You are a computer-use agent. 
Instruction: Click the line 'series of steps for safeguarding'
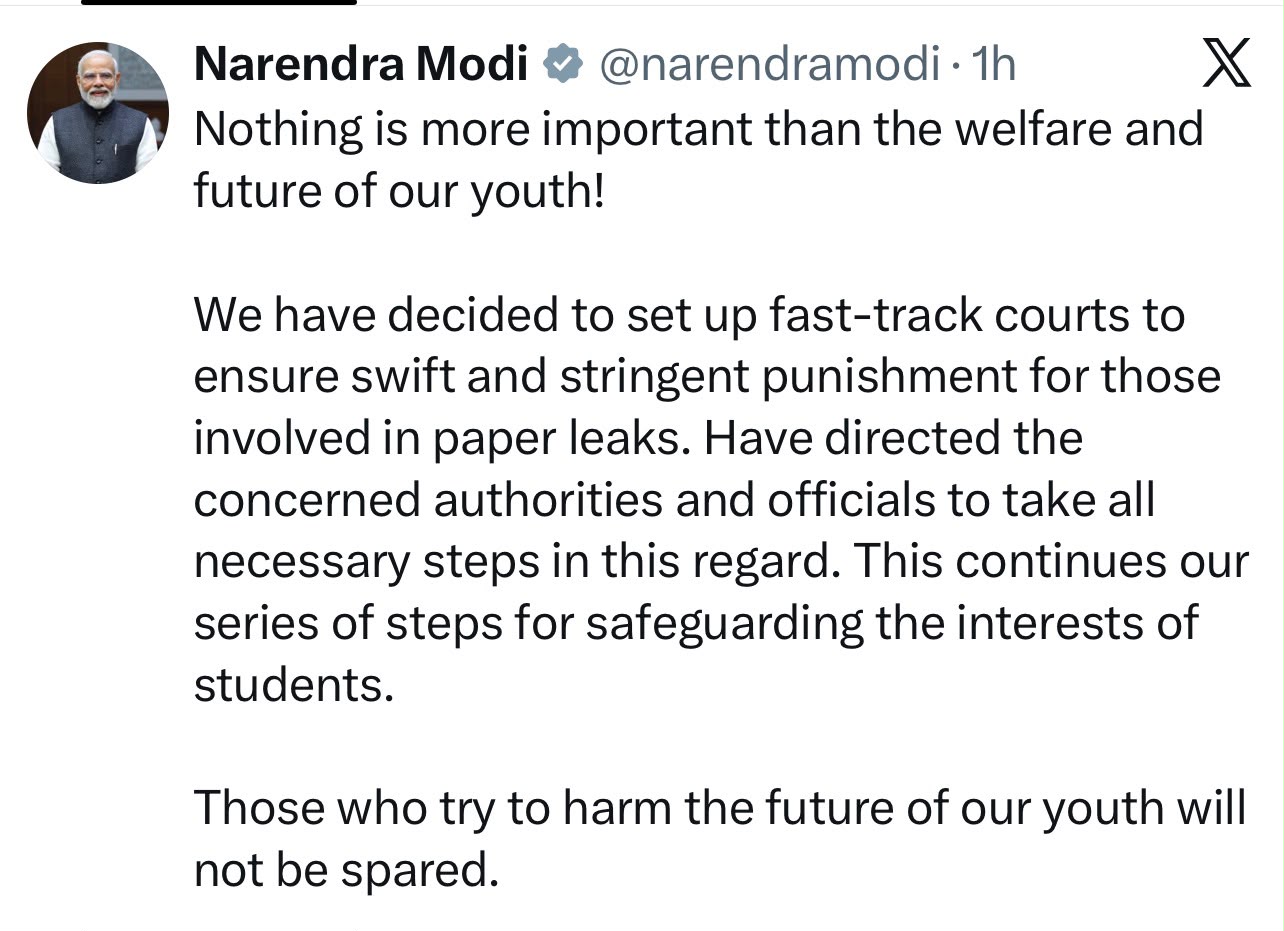click(x=695, y=624)
